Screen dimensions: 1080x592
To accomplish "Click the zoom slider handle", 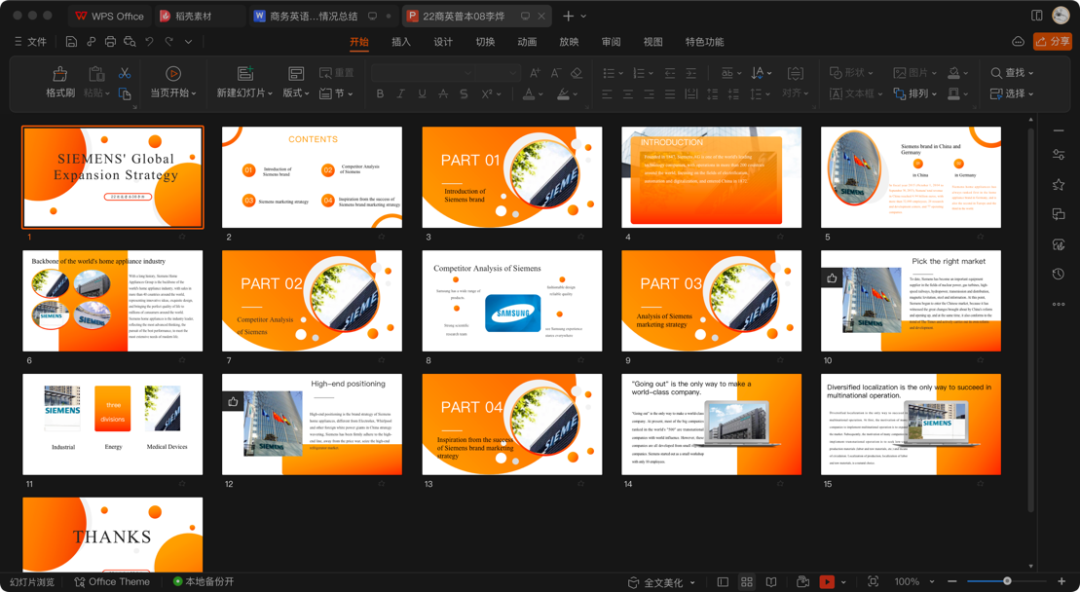I will tap(1007, 582).
